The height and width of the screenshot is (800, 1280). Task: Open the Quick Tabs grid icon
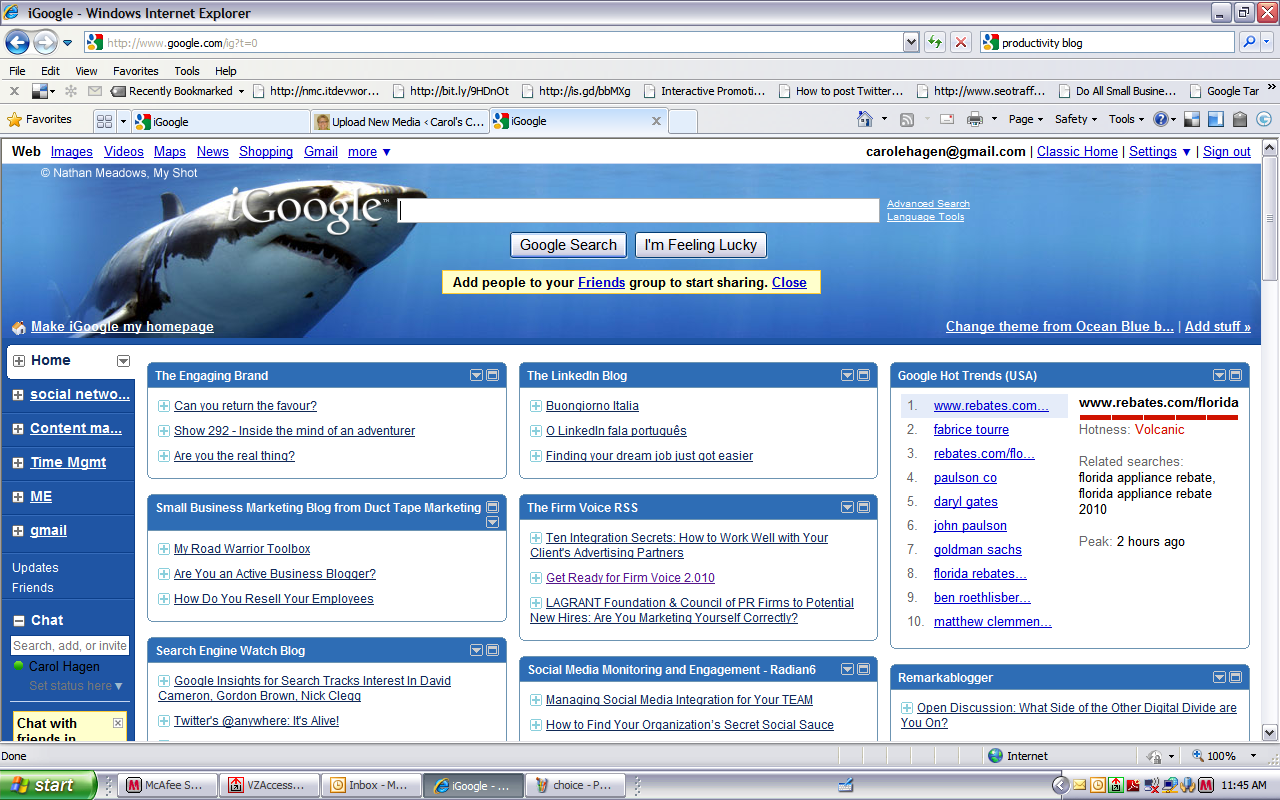104,121
